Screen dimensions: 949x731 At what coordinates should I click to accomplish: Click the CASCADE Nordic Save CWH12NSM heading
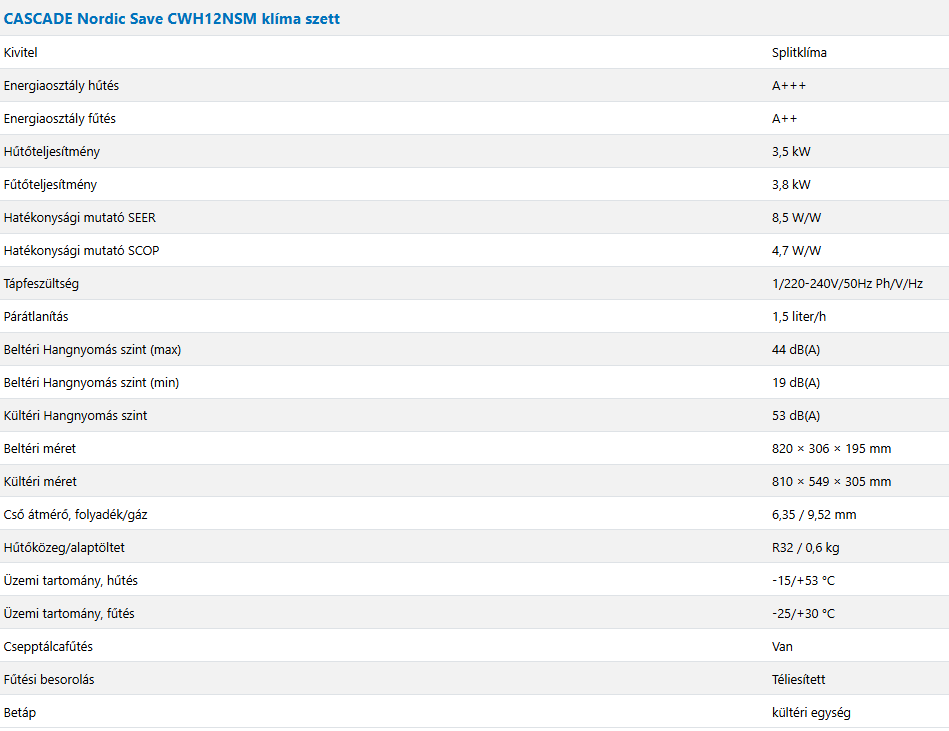[171, 19]
